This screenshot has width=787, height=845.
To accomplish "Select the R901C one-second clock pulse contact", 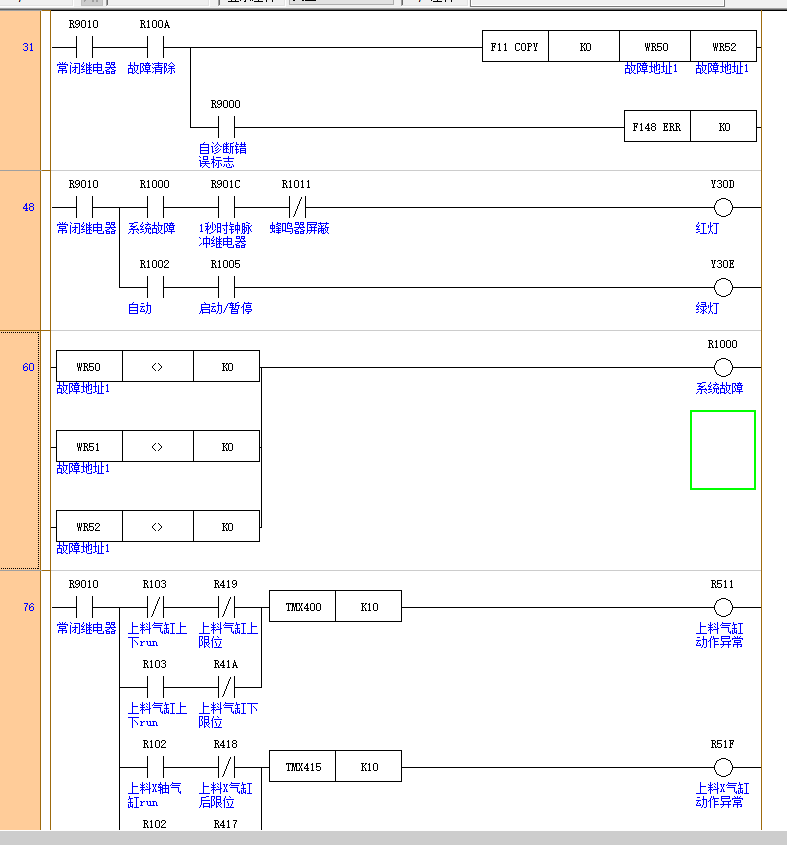I will pyautogui.click(x=226, y=207).
